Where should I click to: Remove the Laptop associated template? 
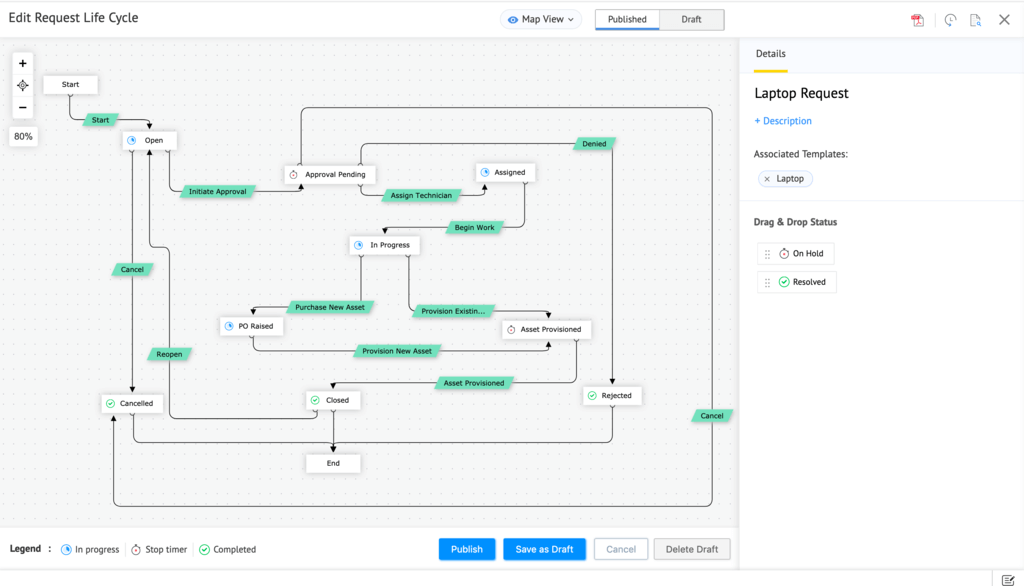click(767, 179)
